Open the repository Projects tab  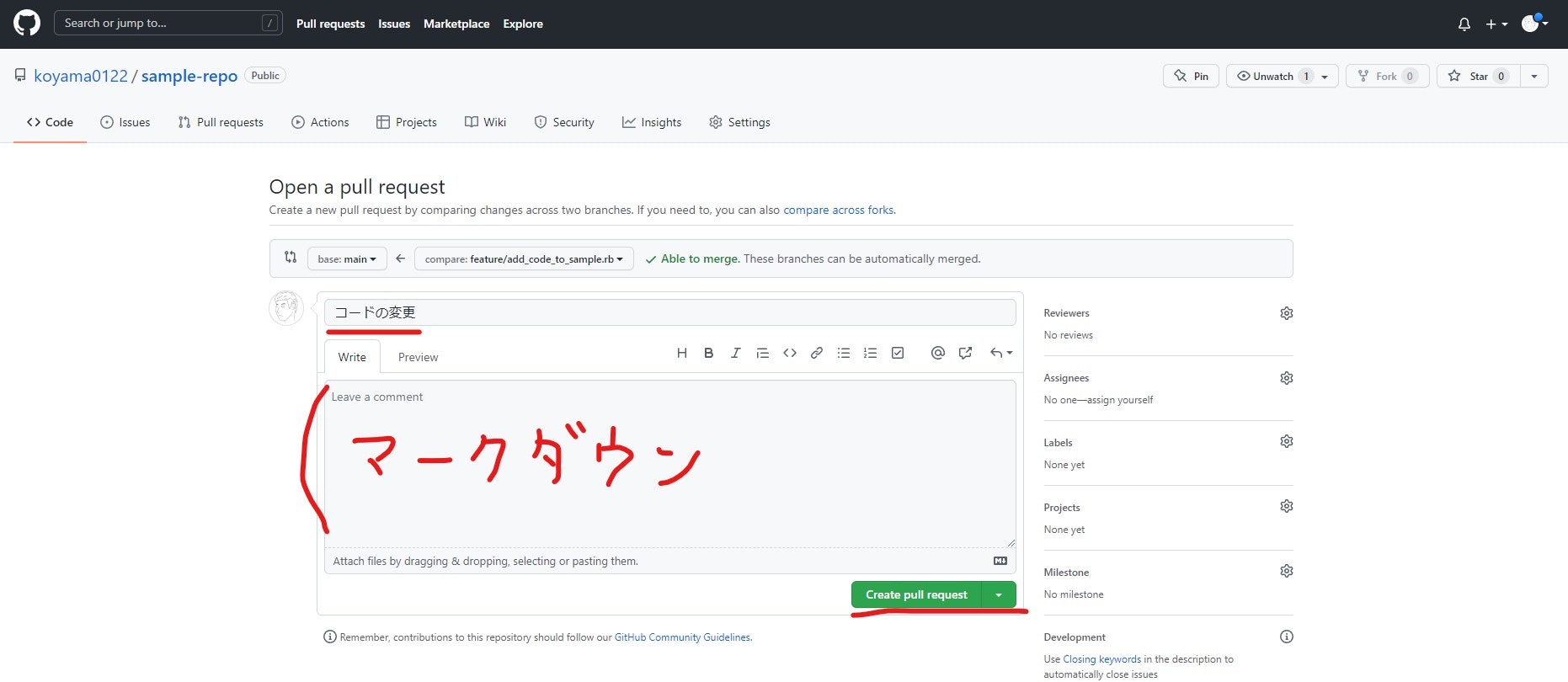coord(407,122)
